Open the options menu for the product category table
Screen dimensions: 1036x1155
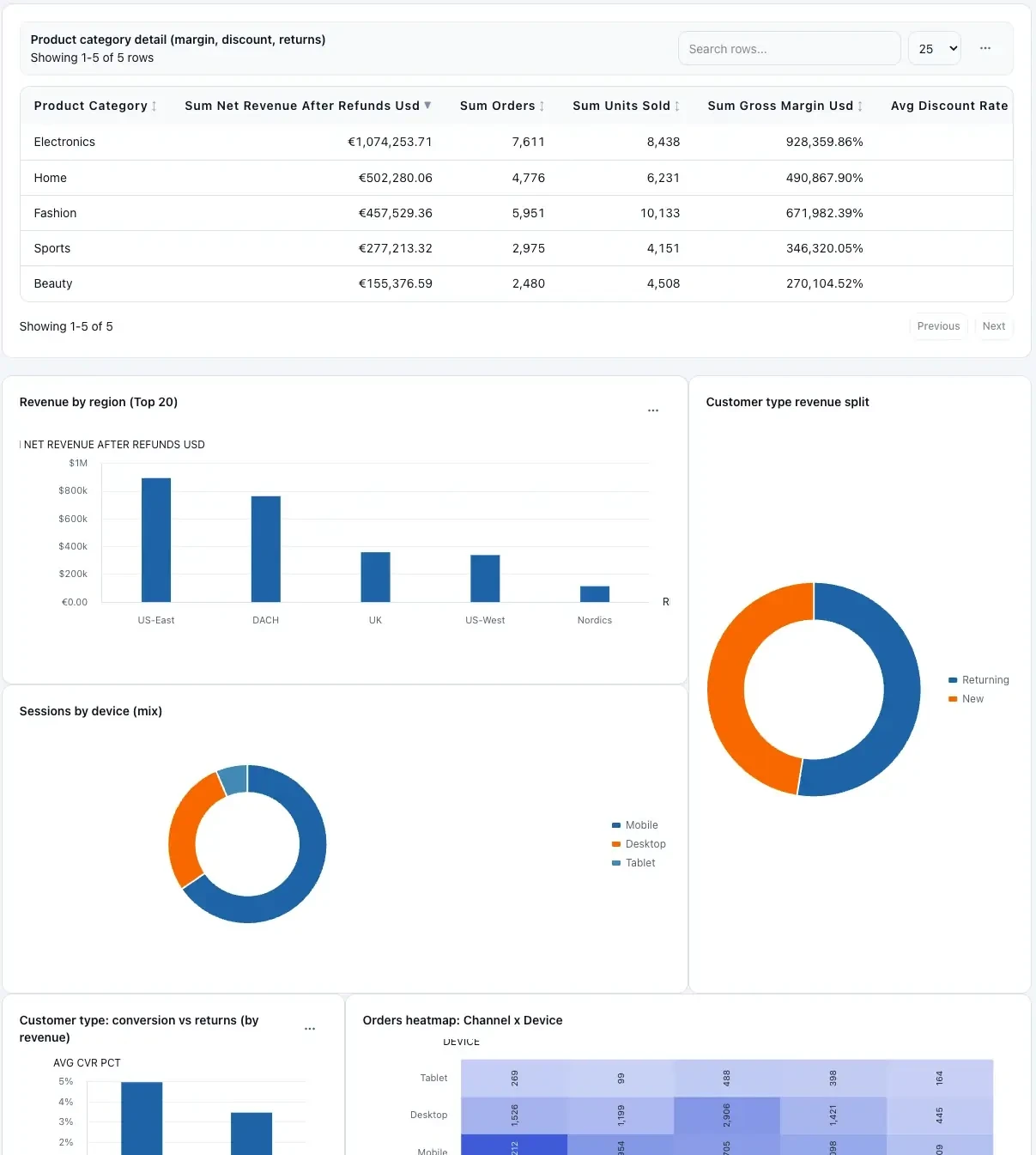click(985, 48)
